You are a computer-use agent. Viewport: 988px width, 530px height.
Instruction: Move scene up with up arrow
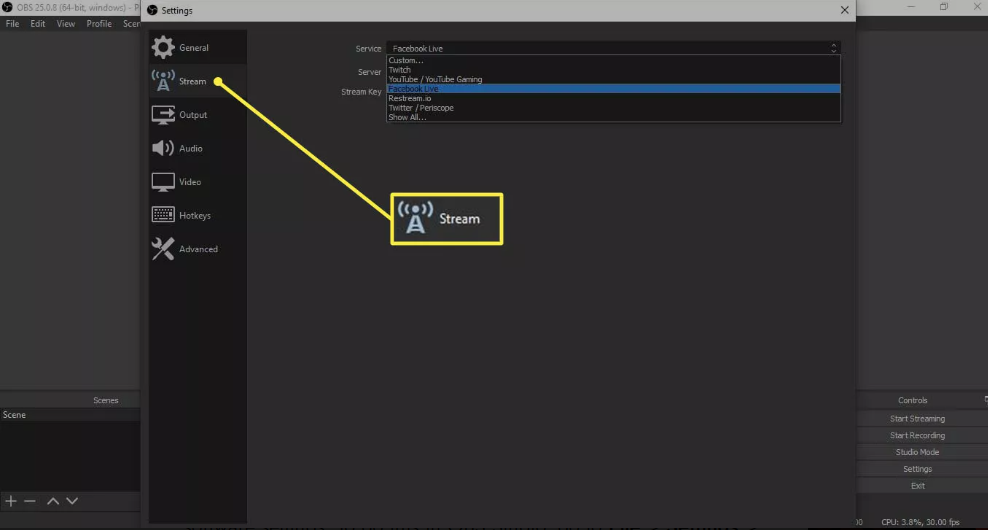tap(53, 501)
